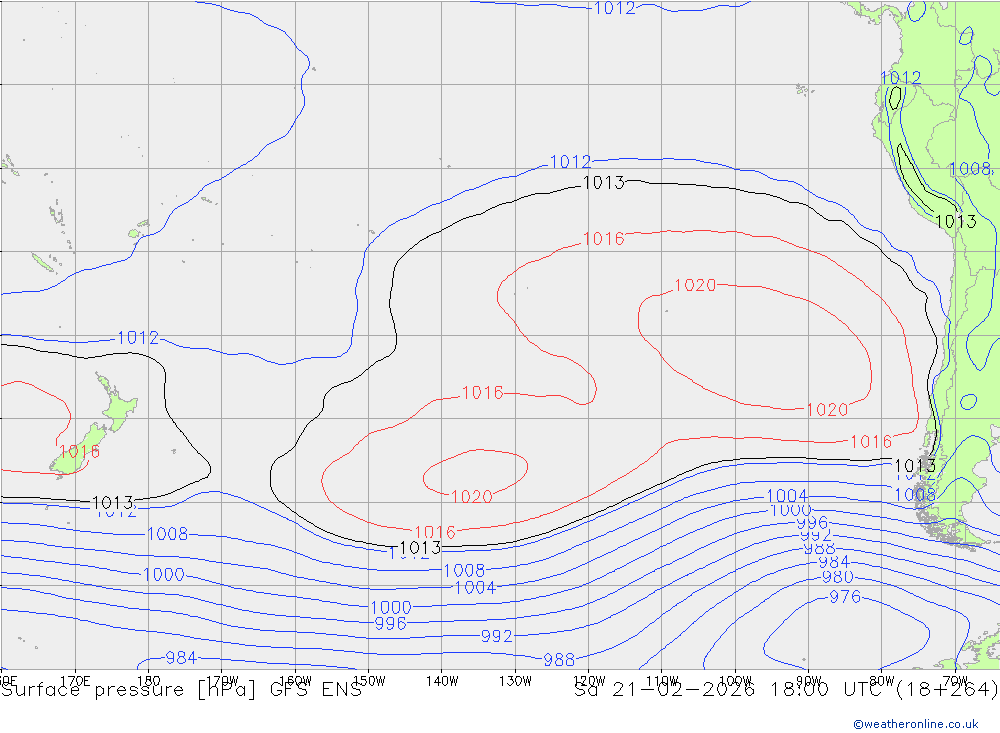Click New Zealand's North Island on the map
The image size is (1000, 733).
click(119, 404)
